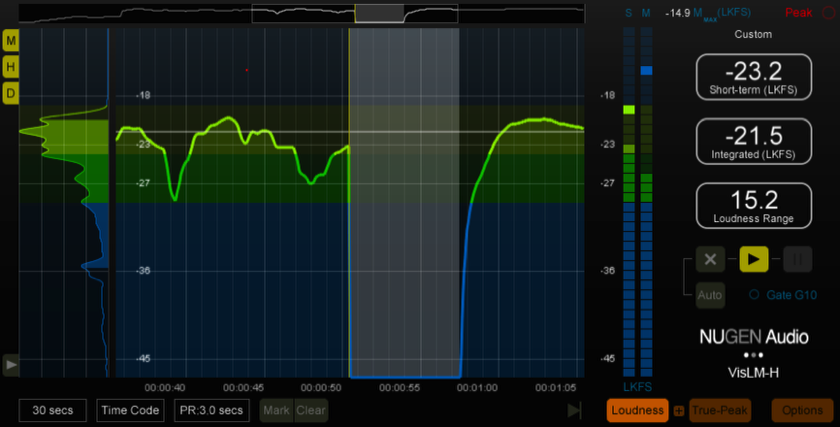Switch to True-Peak view
The image size is (840, 427).
coord(719,410)
